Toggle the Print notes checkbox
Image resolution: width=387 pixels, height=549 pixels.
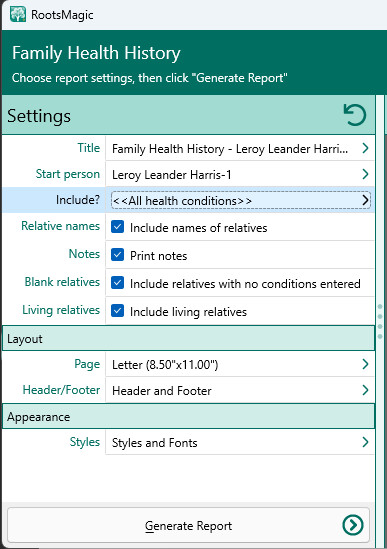pos(117,255)
